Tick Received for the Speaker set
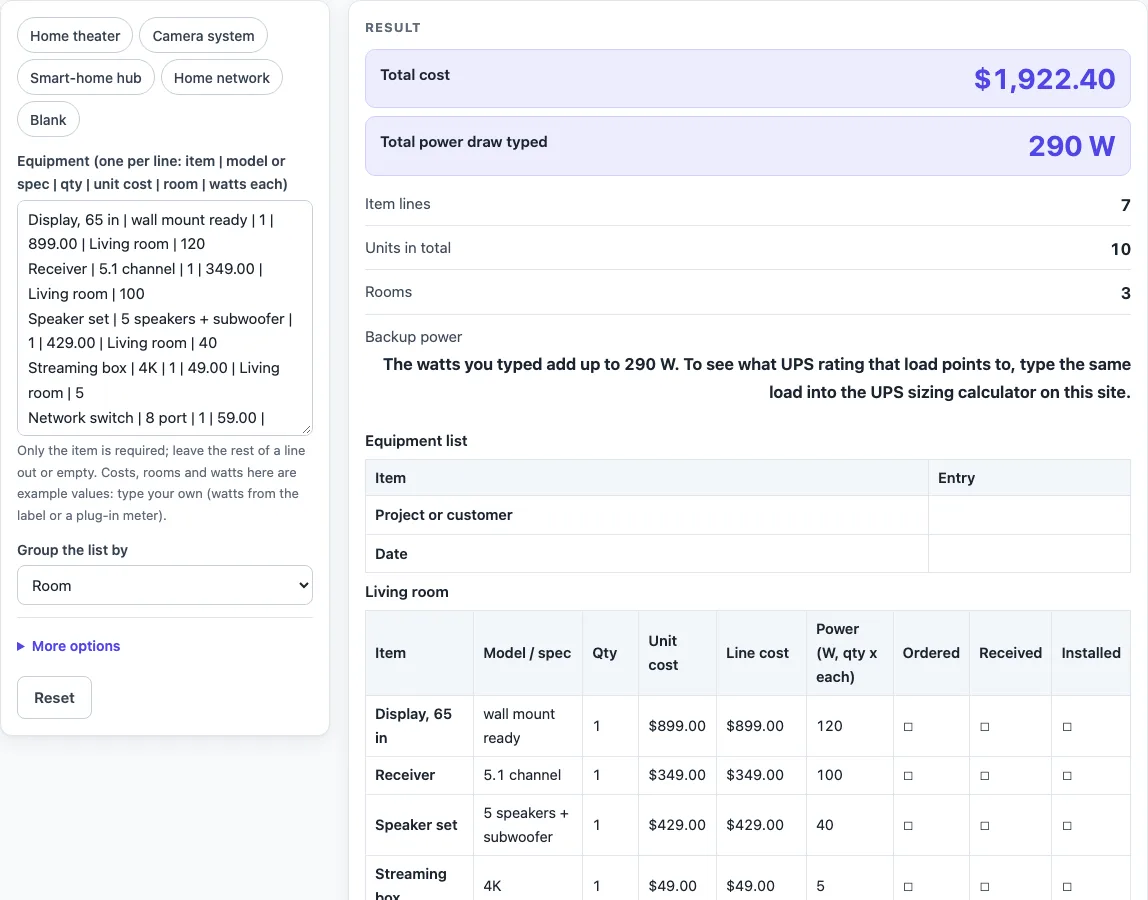 point(985,825)
